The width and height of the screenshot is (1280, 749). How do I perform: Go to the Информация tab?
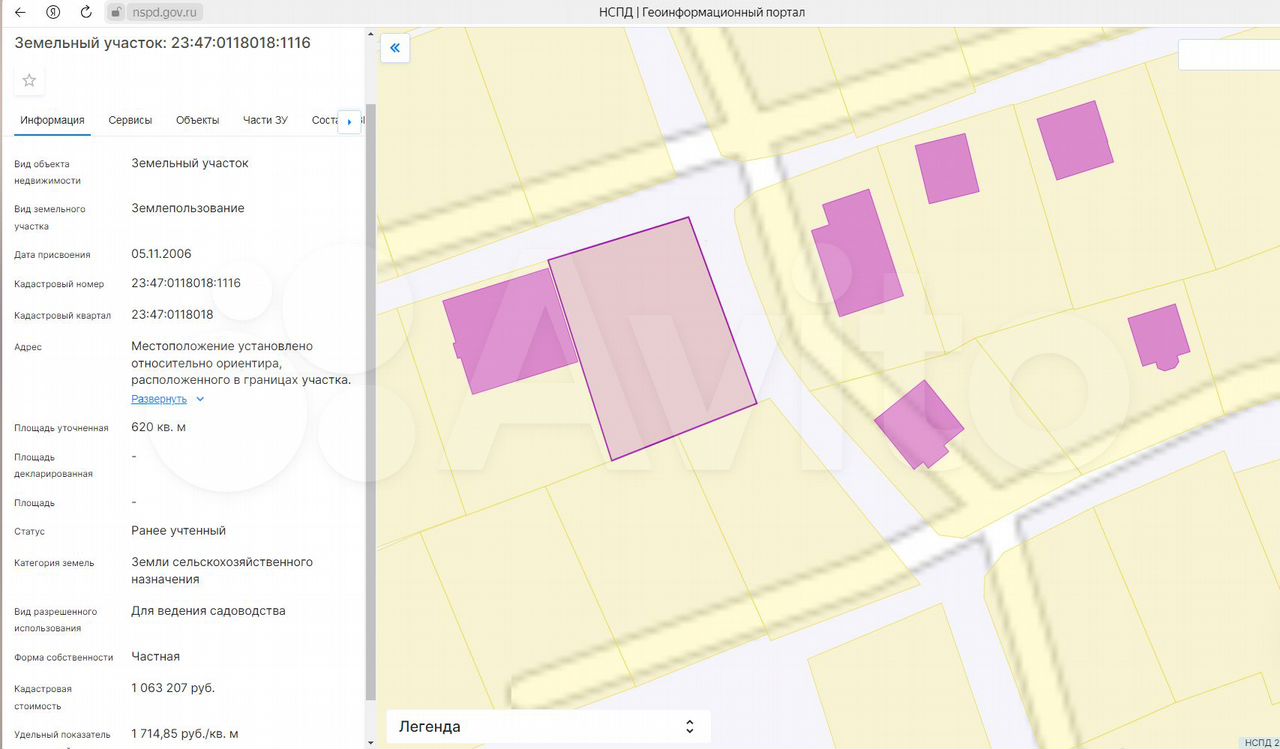tap(52, 120)
